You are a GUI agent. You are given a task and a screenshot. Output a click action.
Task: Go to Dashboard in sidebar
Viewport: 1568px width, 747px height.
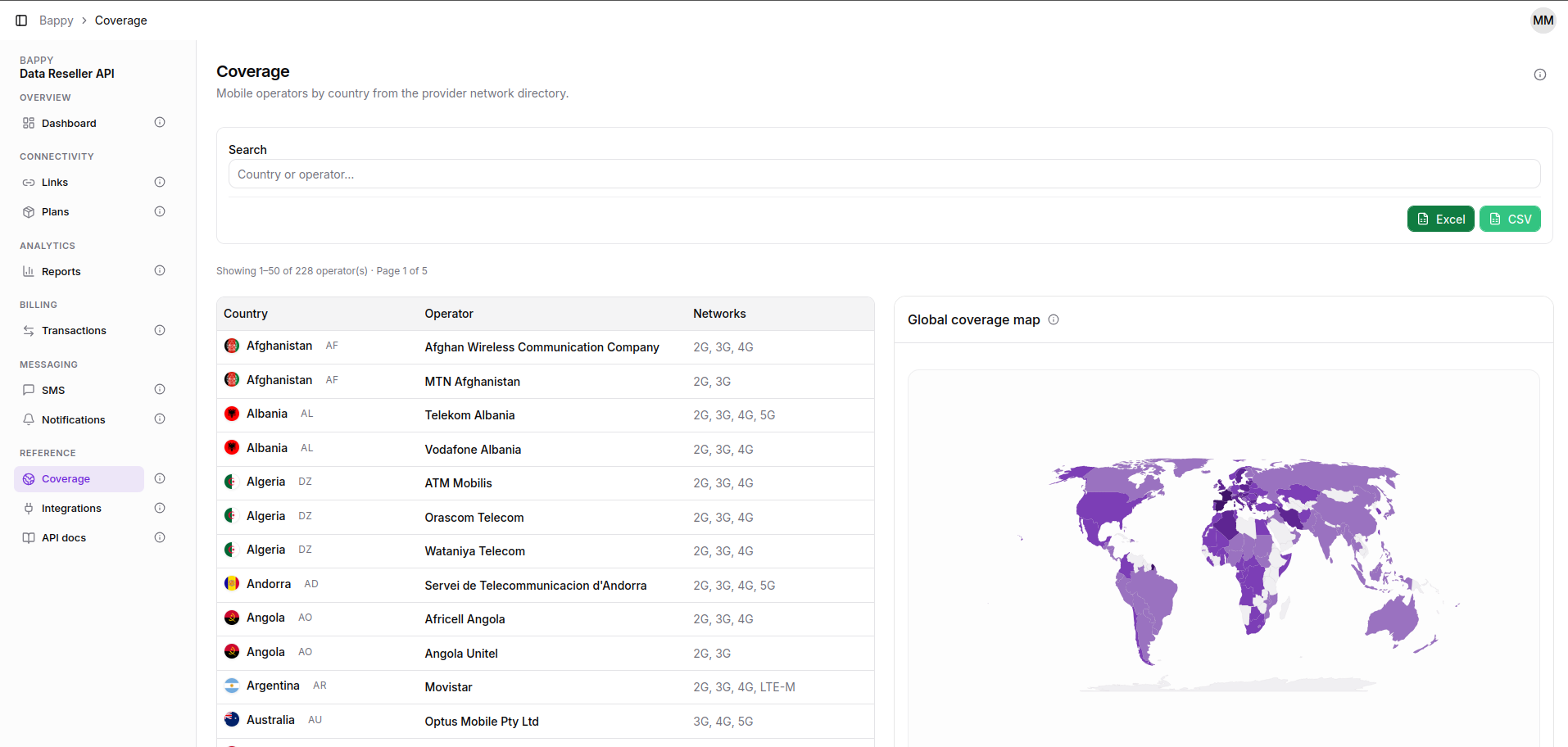(x=79, y=123)
